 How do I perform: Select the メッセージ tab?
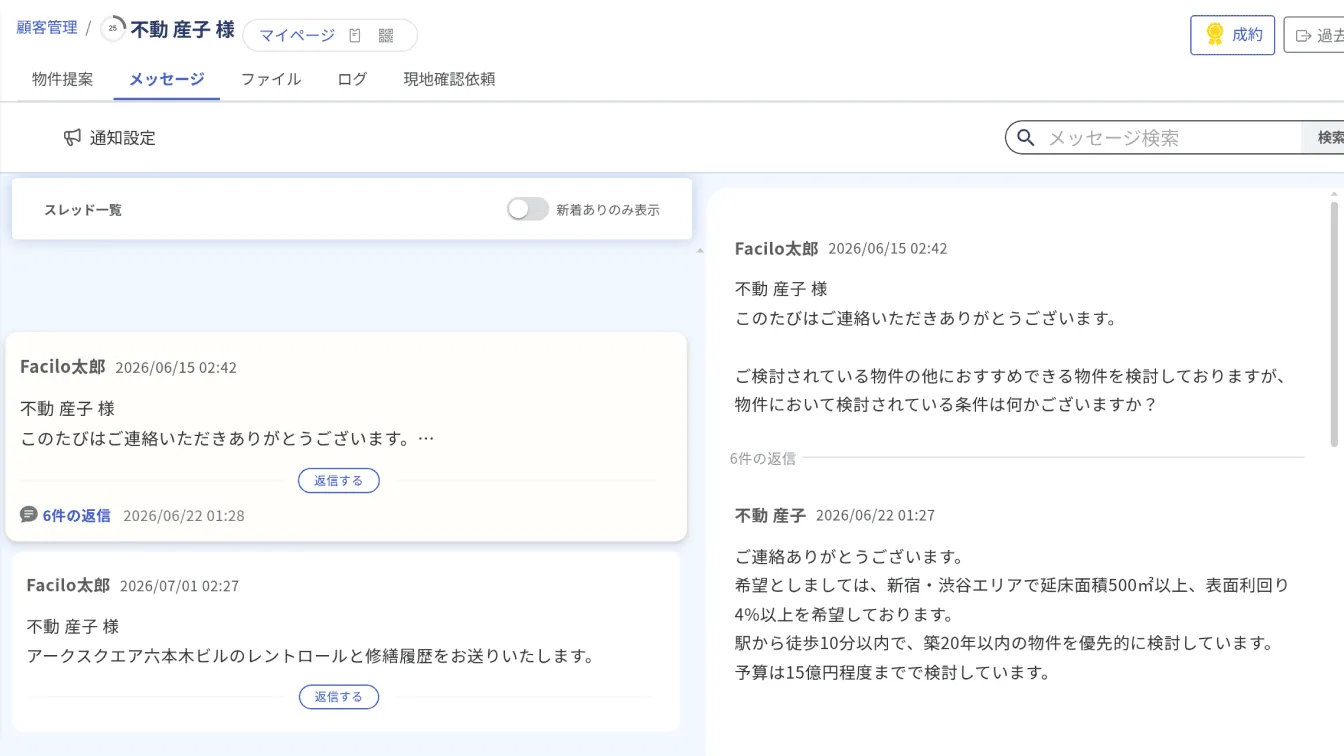tap(166, 79)
